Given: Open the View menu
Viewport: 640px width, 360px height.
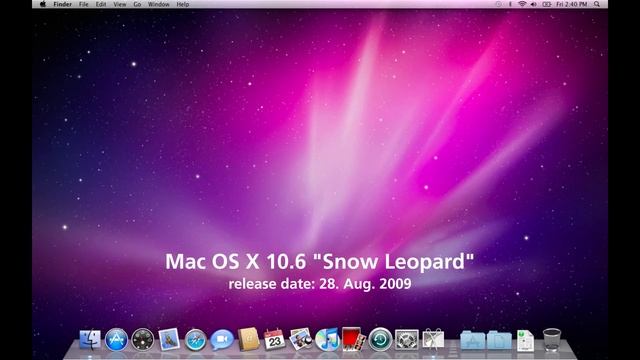Looking at the screenshot, I should (120, 4).
